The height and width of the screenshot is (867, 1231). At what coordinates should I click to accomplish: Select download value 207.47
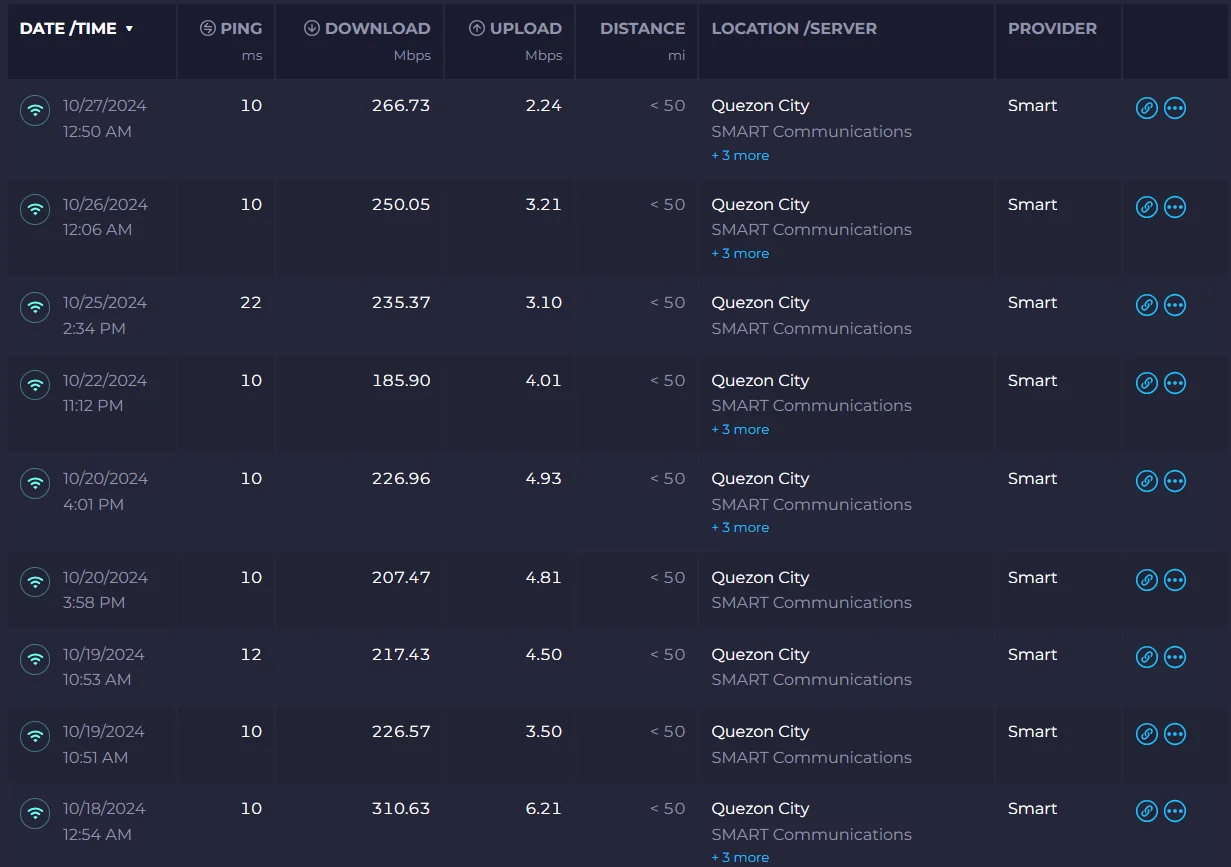[x=401, y=578]
